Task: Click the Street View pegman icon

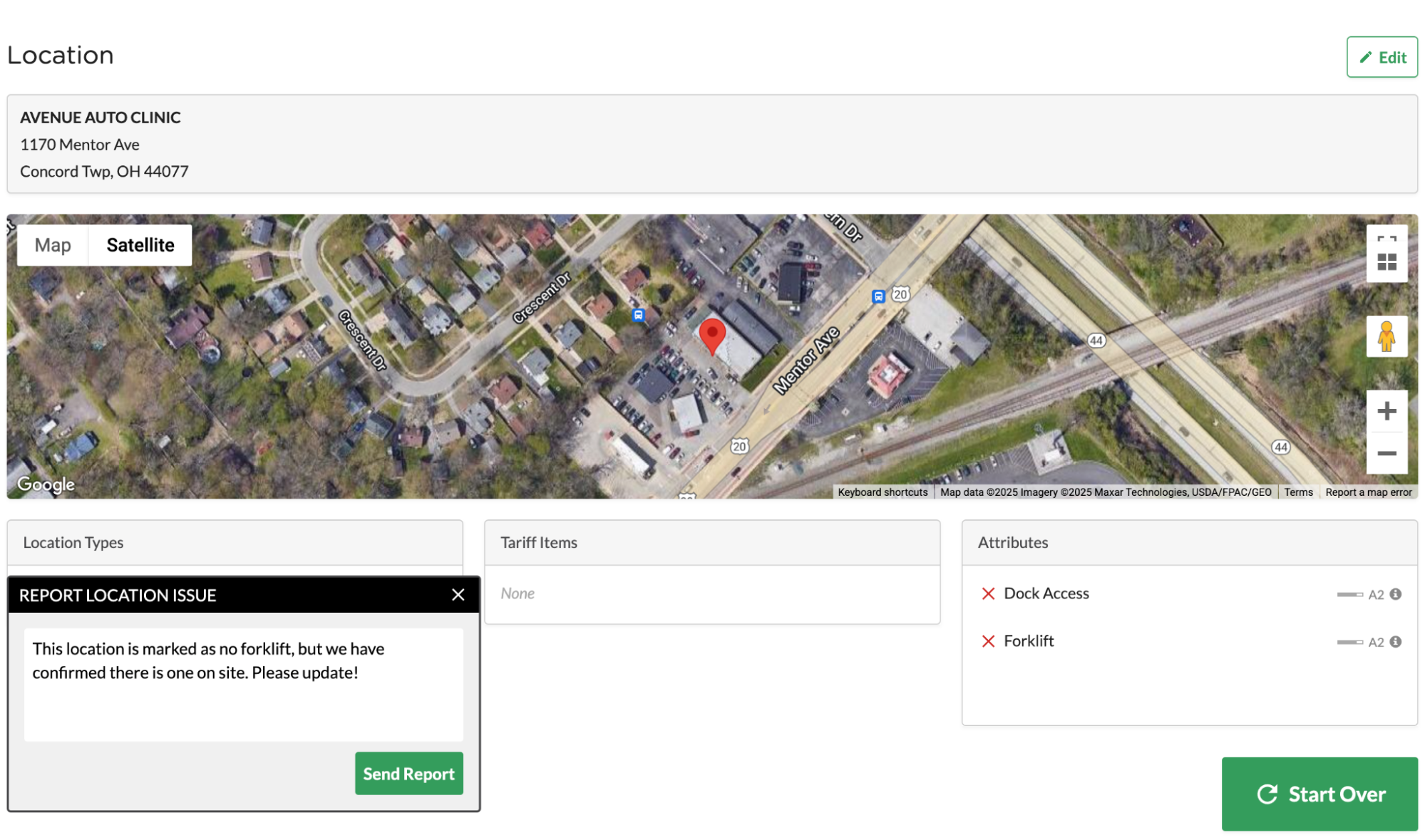Action: tap(1386, 336)
